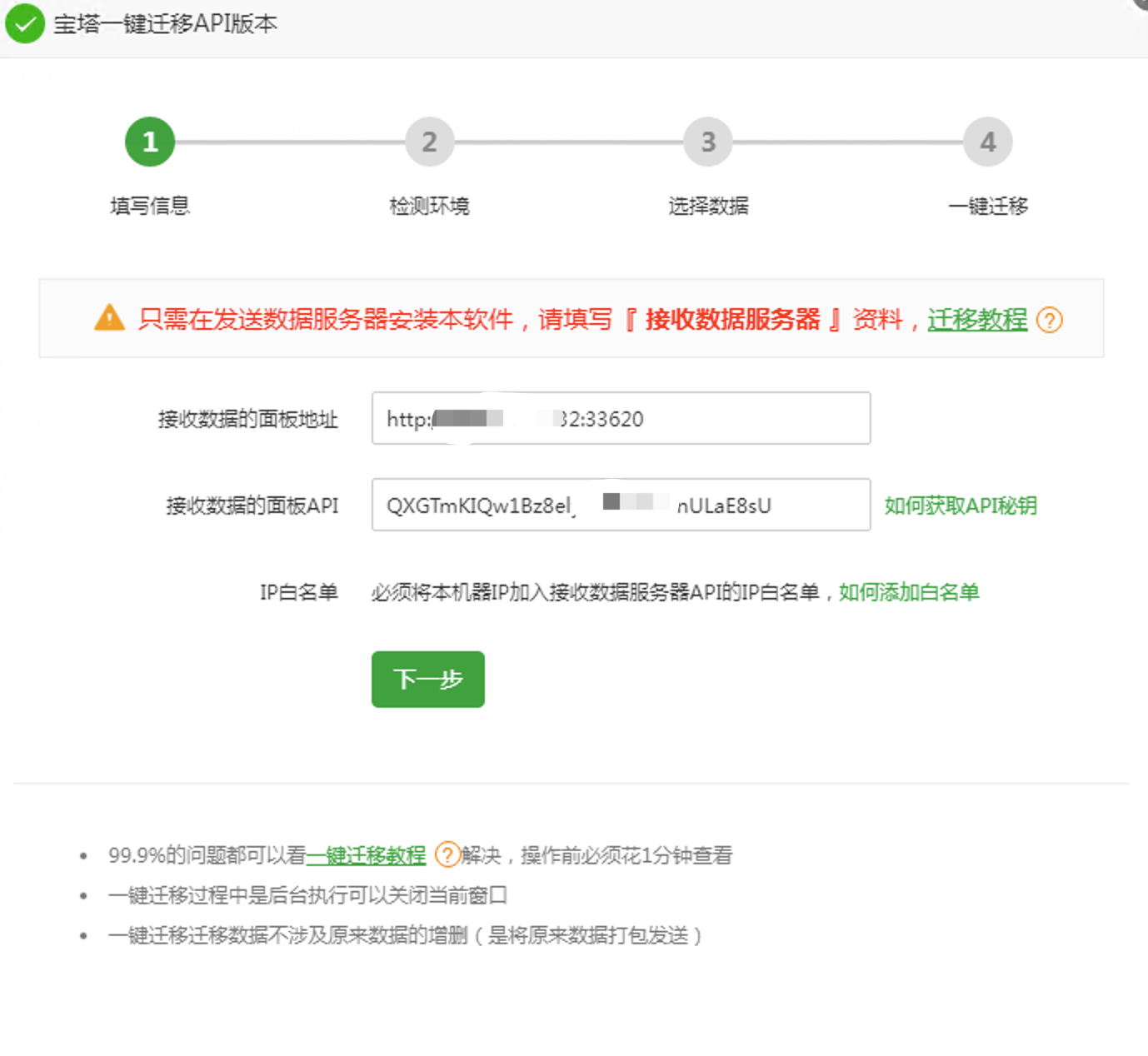This screenshot has height=1056, width=1148.
Task: Click the 下一步 button
Action: coord(428,680)
